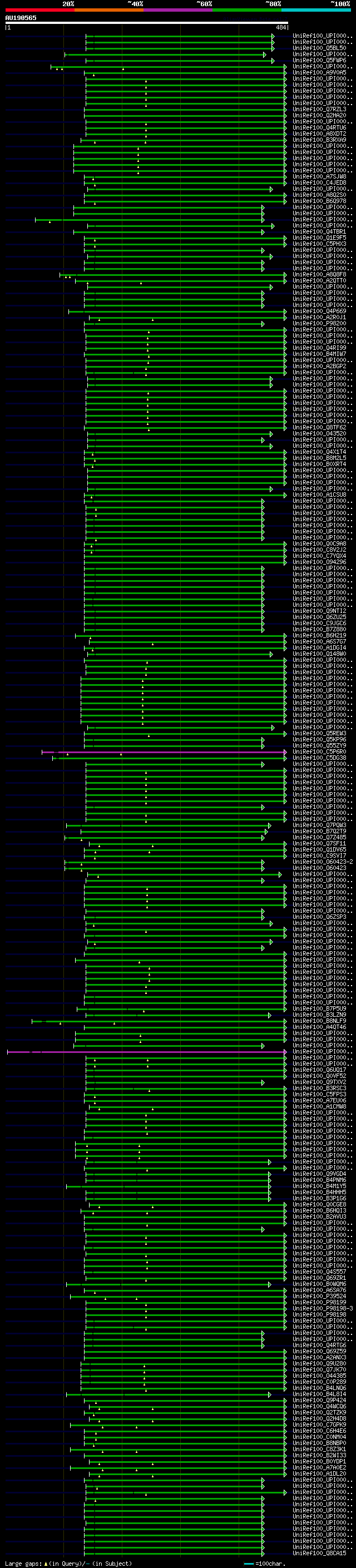The height and width of the screenshot is (1568, 356).
Task: Select label UniRef100_A2QTT0
Action: point(319,280)
